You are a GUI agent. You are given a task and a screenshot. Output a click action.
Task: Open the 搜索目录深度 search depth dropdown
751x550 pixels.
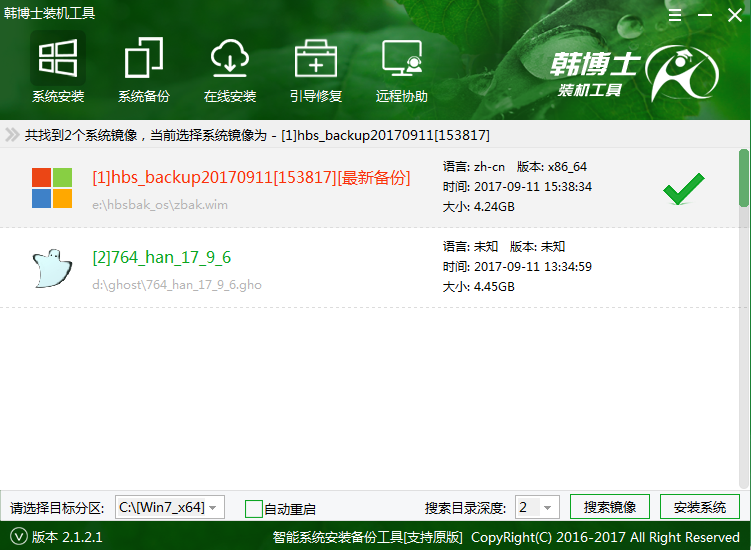coord(547,507)
